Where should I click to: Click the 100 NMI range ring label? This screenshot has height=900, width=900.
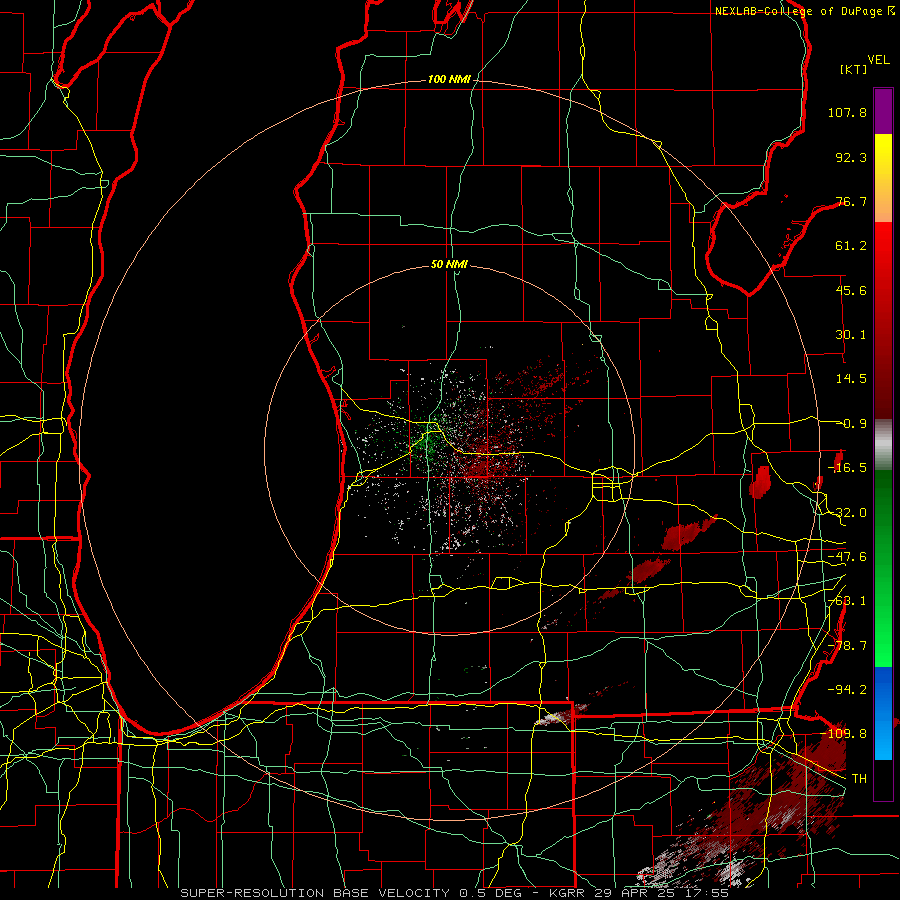449,79
